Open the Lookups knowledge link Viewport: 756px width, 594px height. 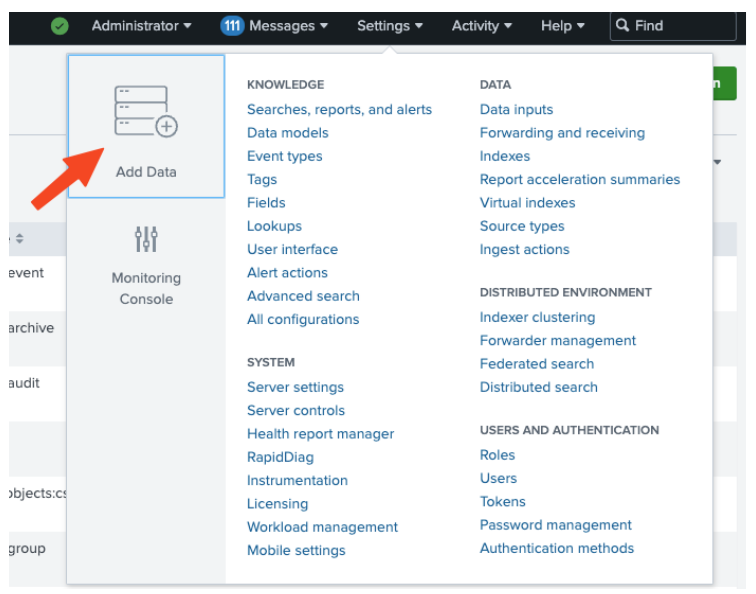click(x=274, y=226)
